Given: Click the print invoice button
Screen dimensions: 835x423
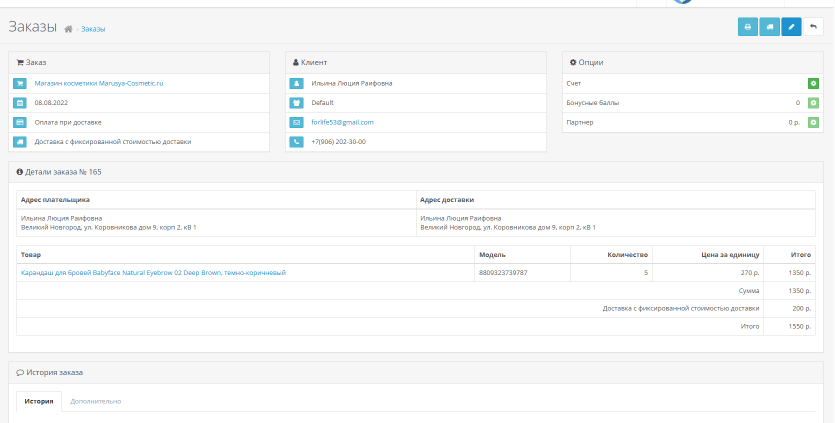Looking at the screenshot, I should 748,27.
